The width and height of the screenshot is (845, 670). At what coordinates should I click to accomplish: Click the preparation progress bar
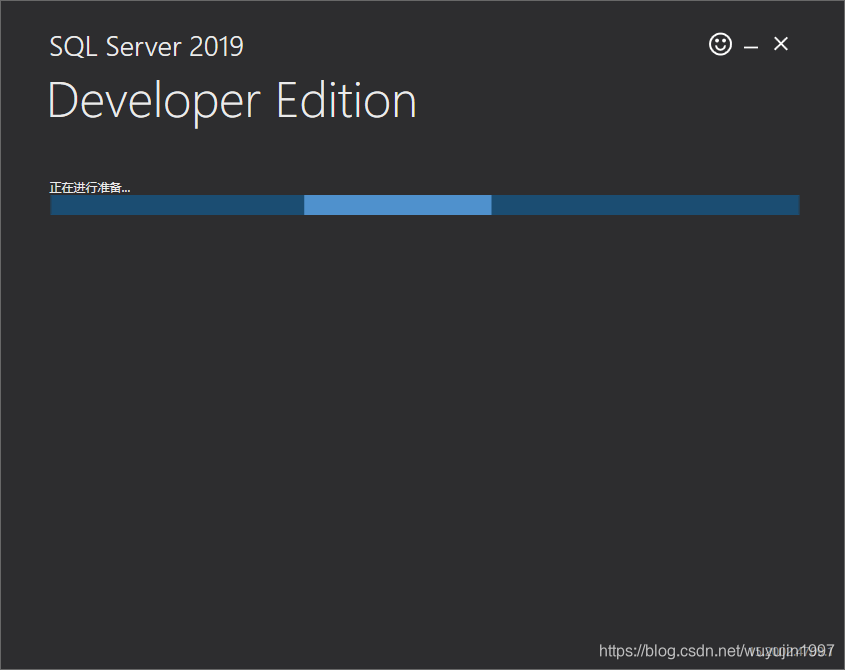coord(425,205)
